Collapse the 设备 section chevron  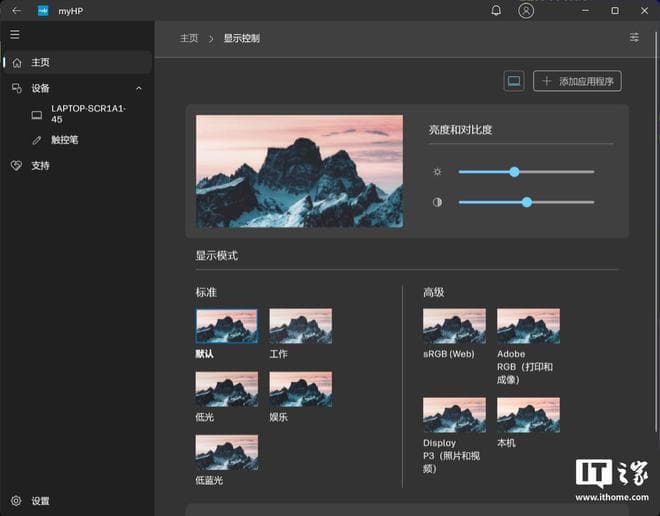point(138,88)
